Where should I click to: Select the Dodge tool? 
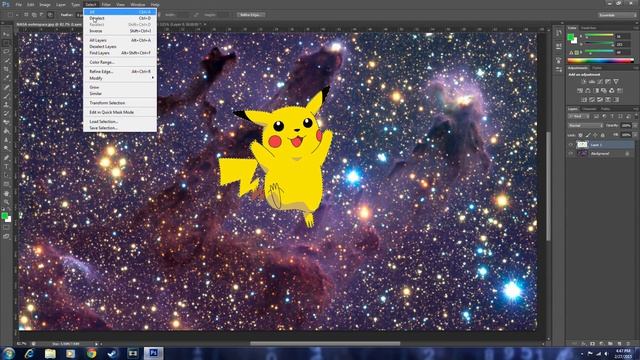point(6,149)
